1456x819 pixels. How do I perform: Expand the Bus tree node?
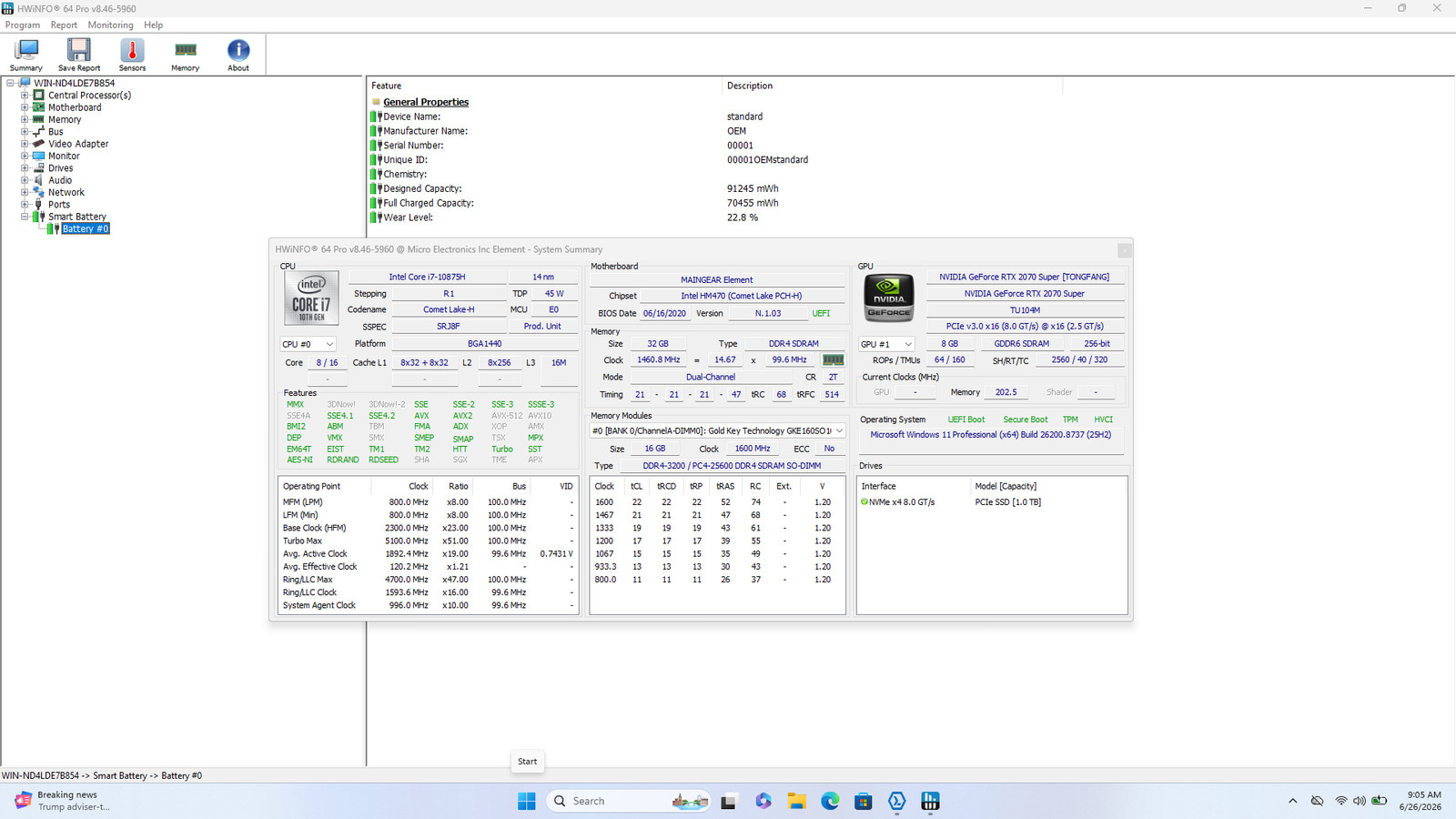point(25,132)
